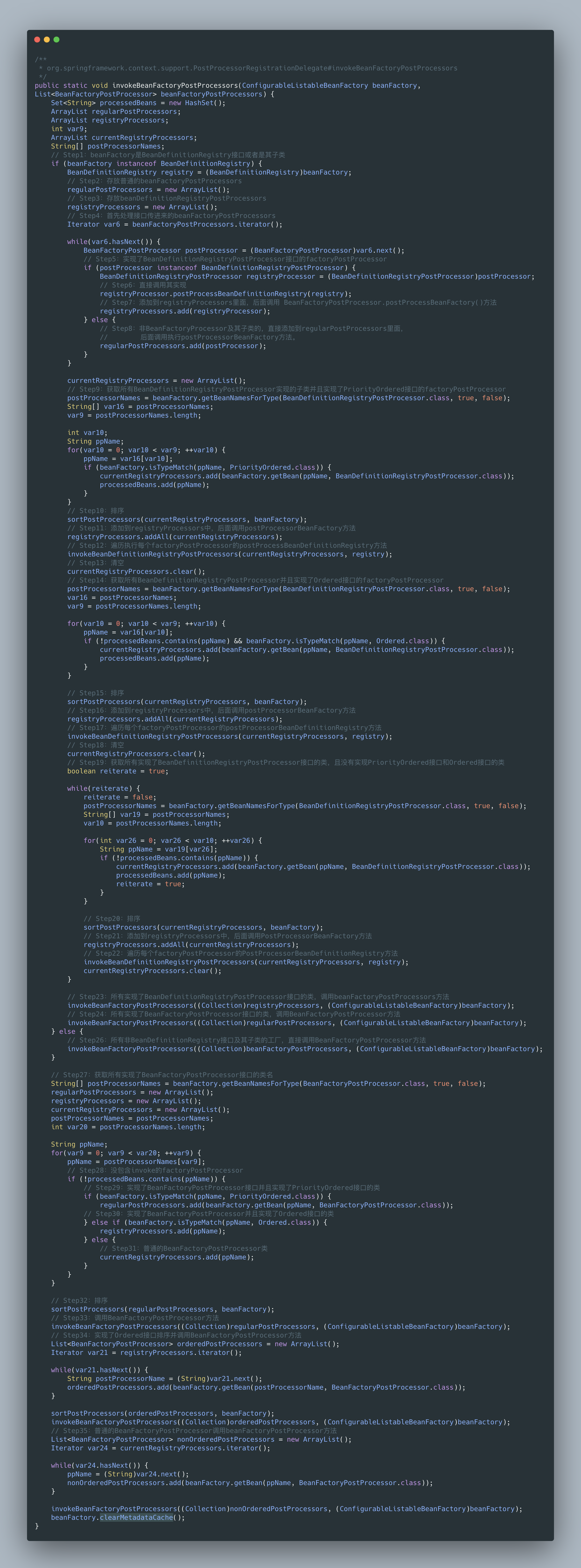The width and height of the screenshot is (581, 1568).
Task: Click the 'boolean reiterate = true;' line
Action: pyautogui.click(x=118, y=771)
